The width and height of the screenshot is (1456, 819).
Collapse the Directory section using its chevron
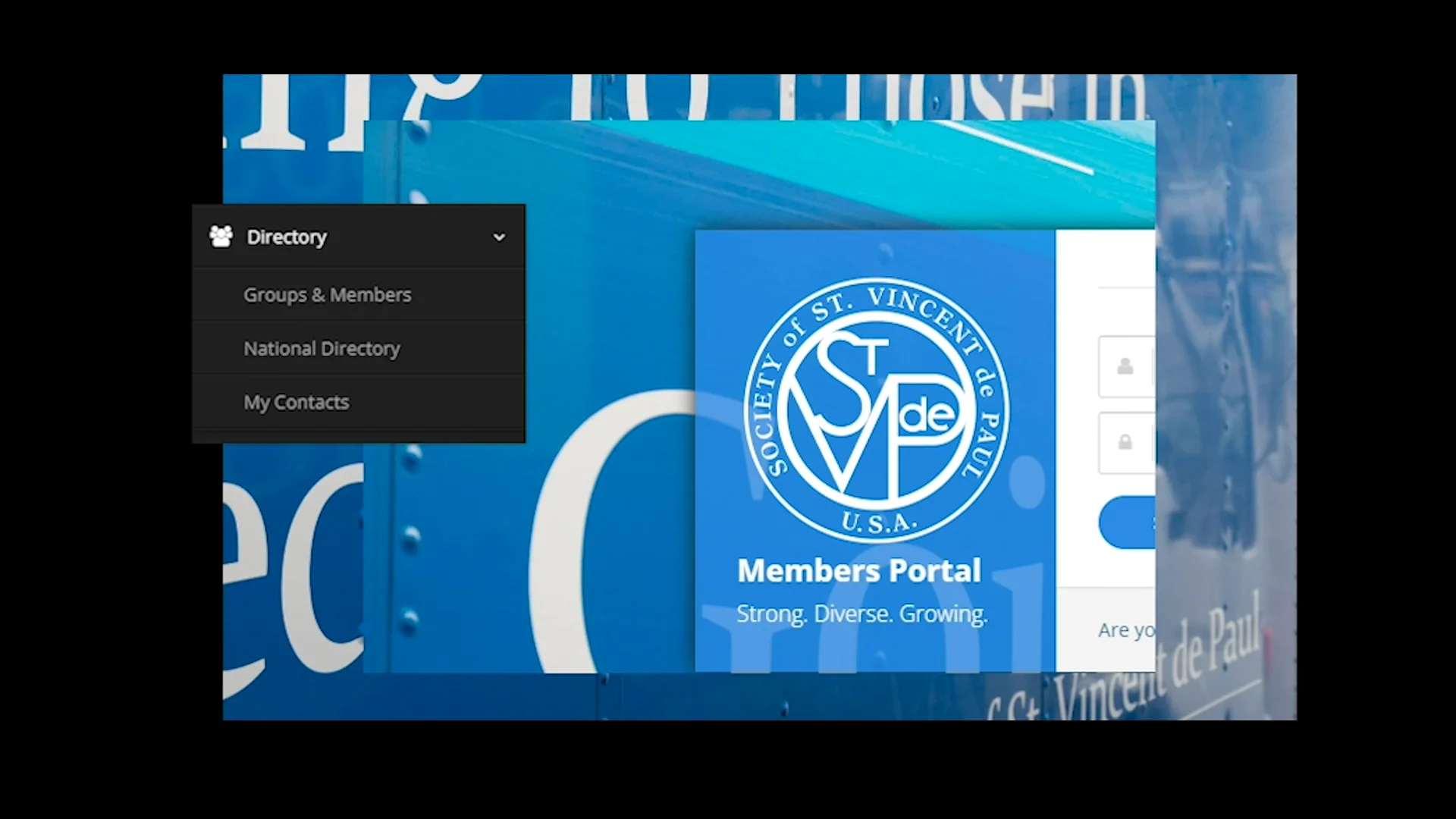[499, 237]
